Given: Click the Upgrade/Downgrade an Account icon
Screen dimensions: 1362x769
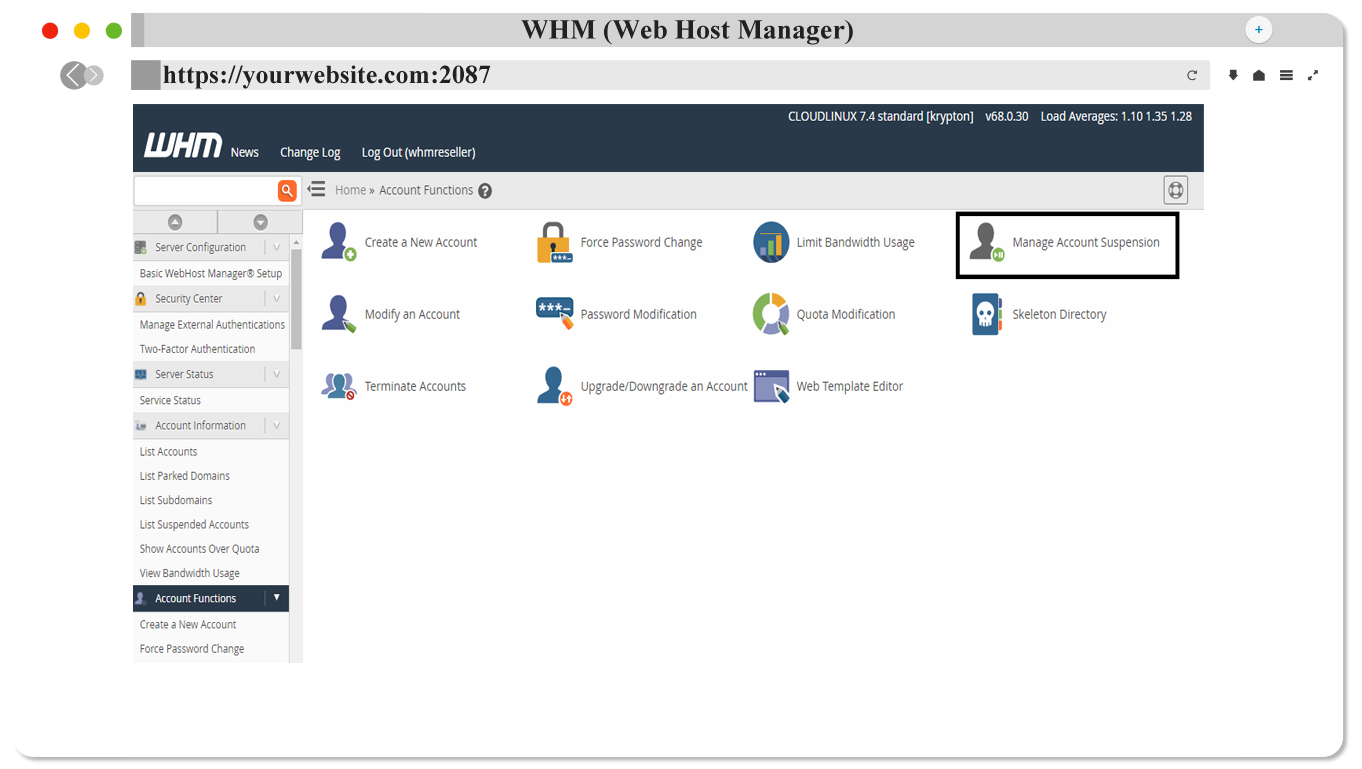Looking at the screenshot, I should coord(554,386).
